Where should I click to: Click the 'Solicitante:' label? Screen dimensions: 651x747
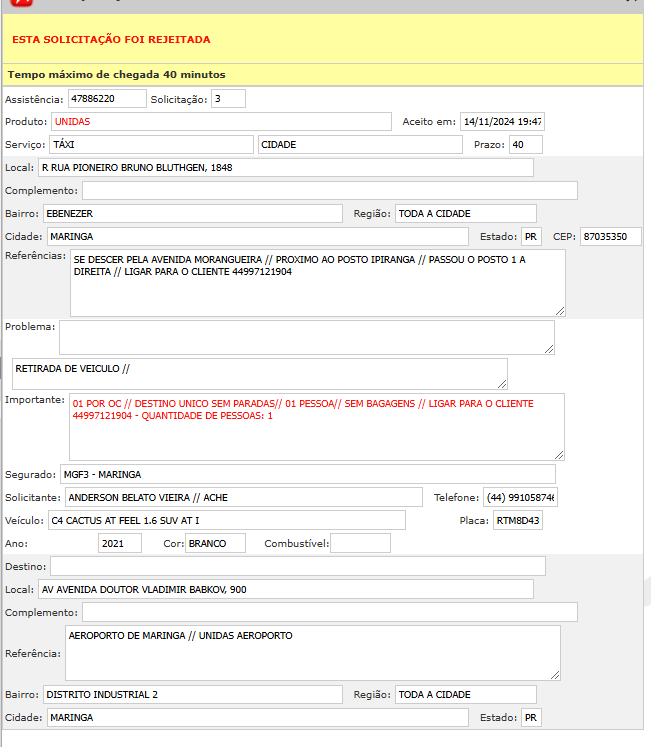tap(33, 497)
